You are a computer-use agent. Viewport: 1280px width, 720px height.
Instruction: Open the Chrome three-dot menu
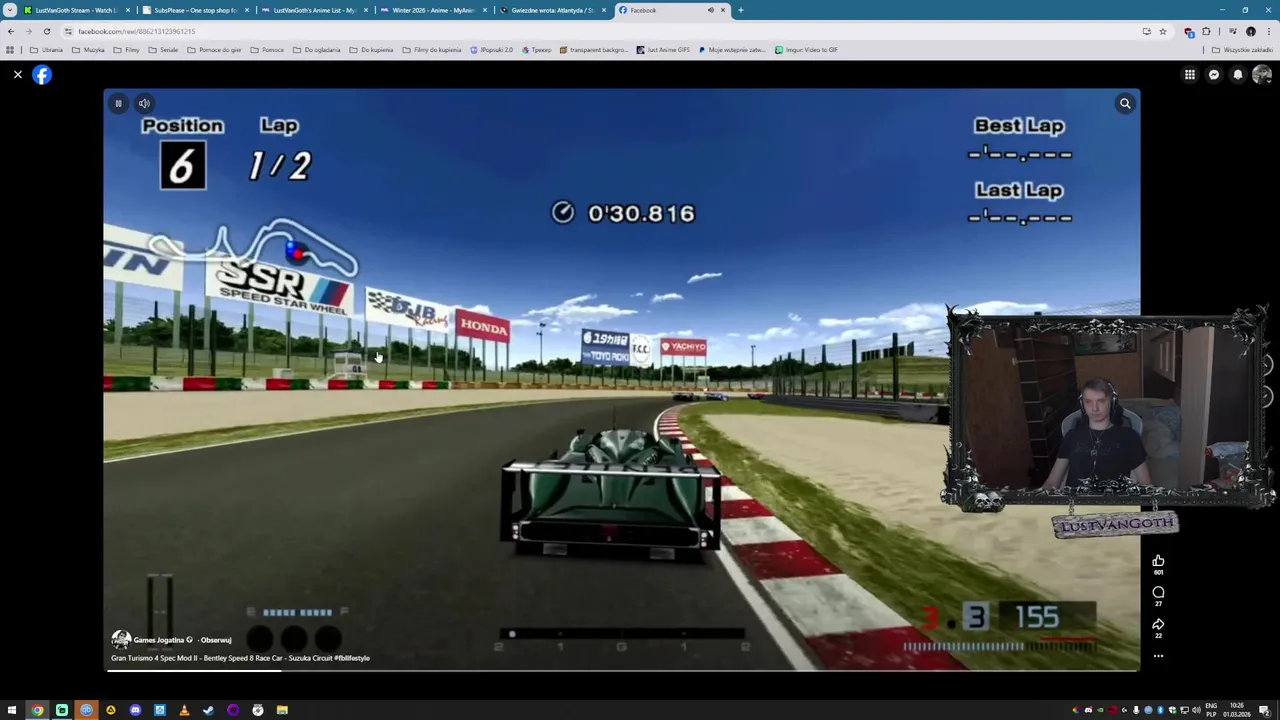point(1268,31)
